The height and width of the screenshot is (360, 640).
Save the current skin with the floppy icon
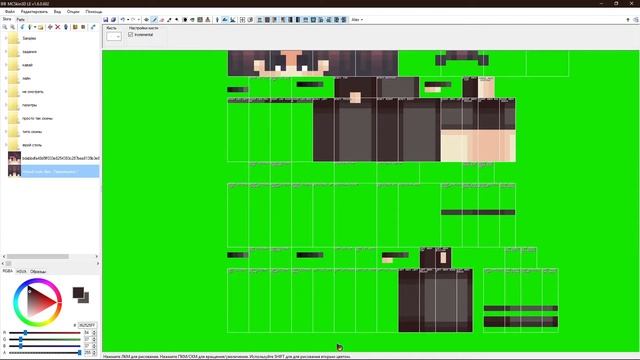106,20
